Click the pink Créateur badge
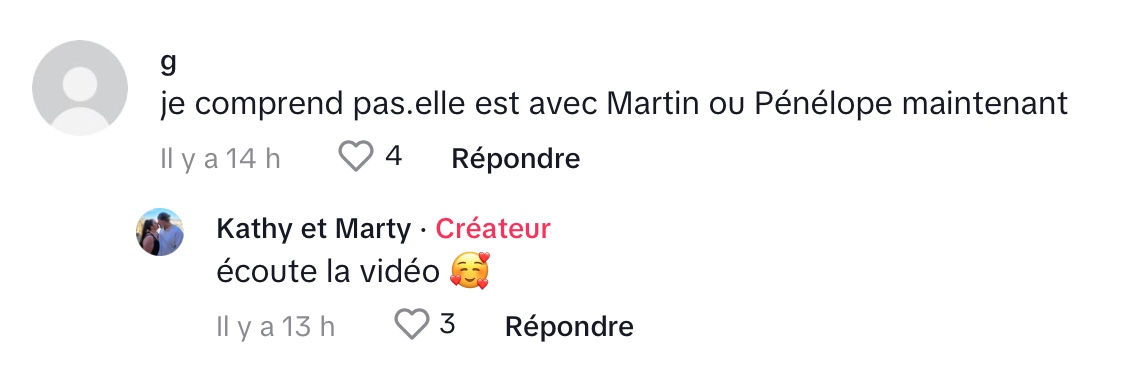This screenshot has width=1136, height=372. [x=493, y=229]
